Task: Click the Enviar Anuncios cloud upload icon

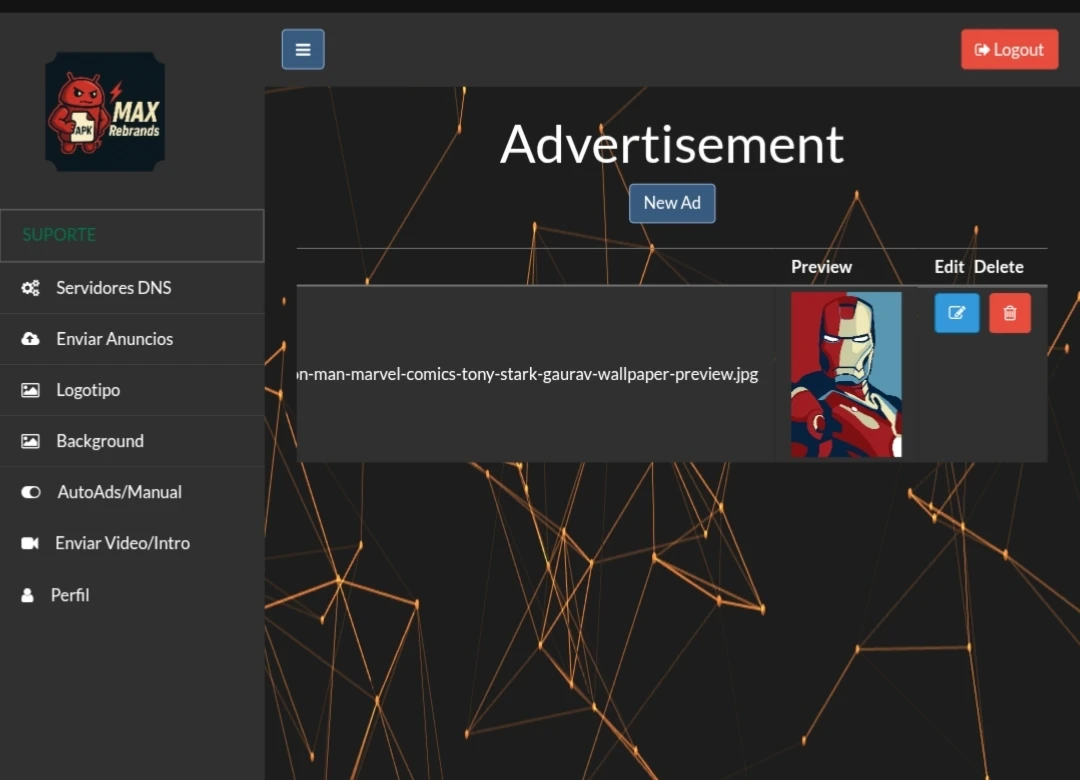Action: click(x=30, y=339)
